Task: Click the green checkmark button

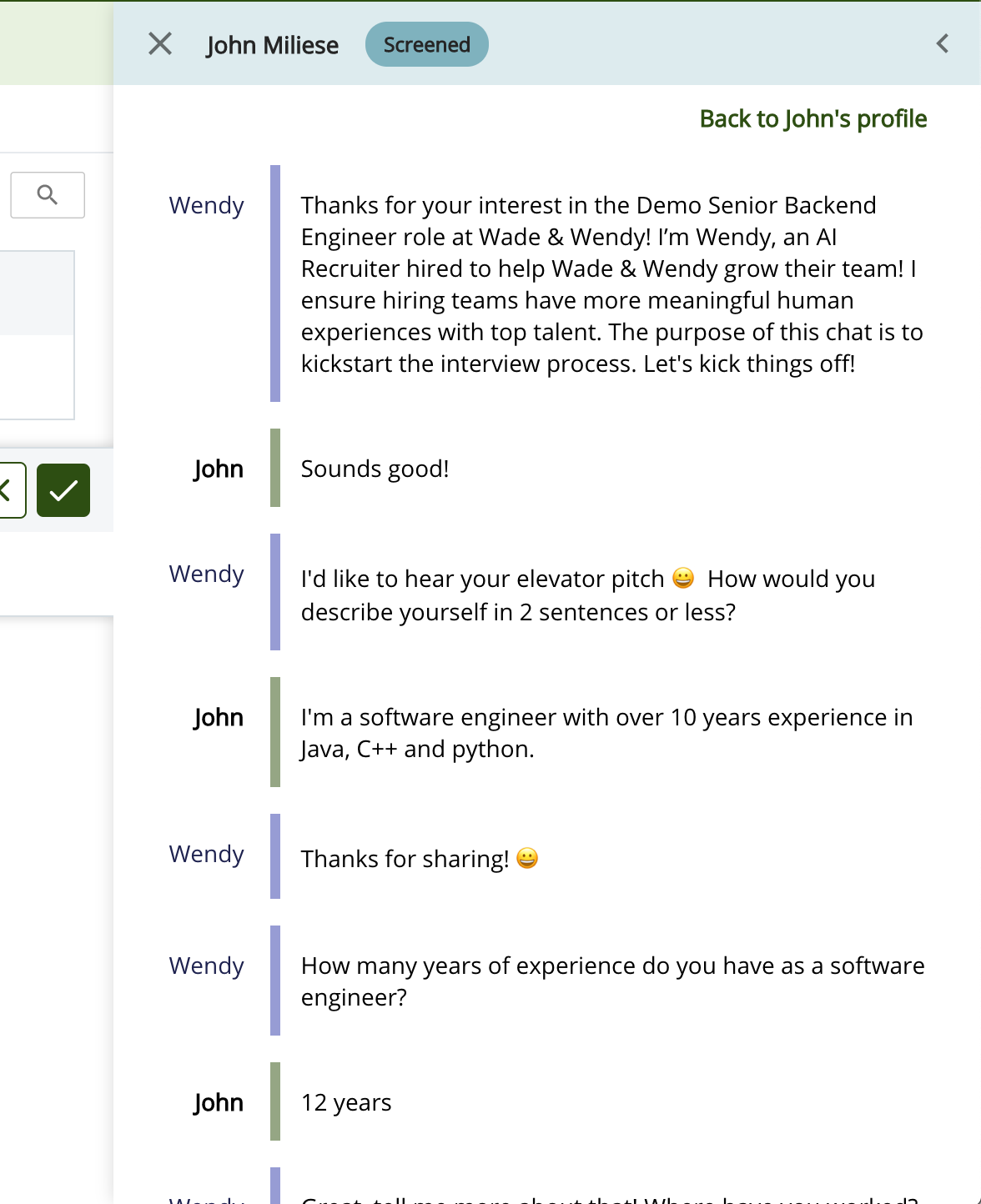Action: tap(63, 490)
